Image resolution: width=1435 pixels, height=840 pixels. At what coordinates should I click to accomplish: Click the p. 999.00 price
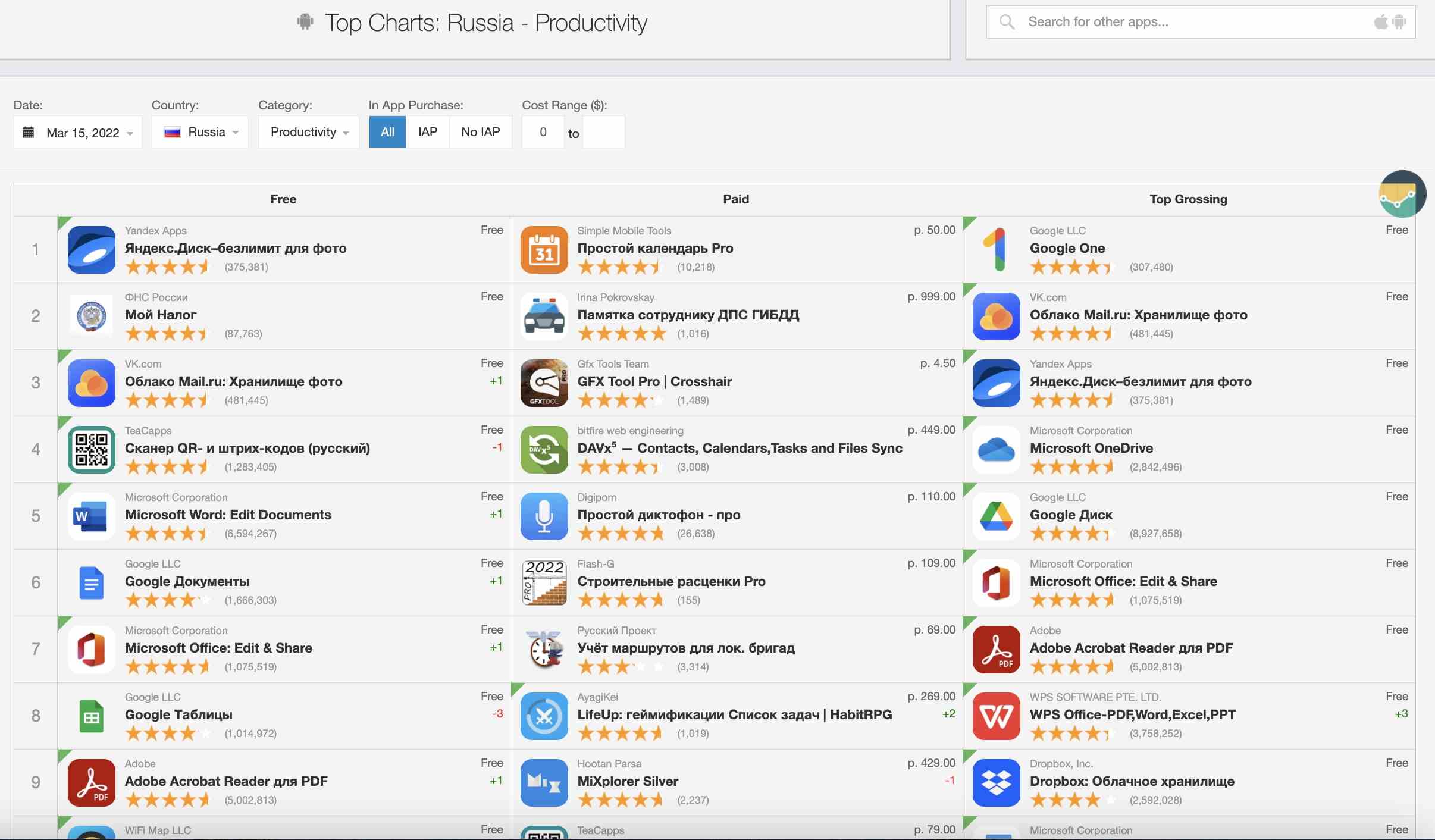click(931, 296)
